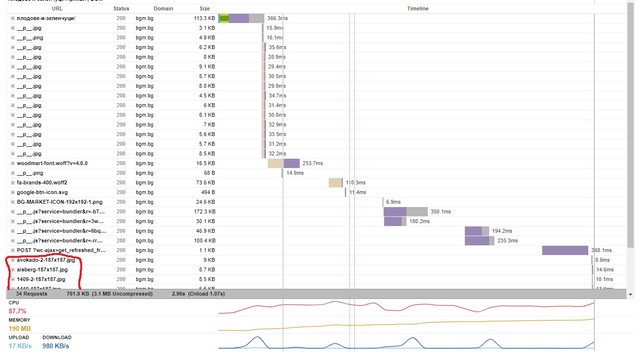Image resolution: width=640 pixels, height=363 pixels.
Task: Click the 368.1ms POST request timing bar
Action: tap(565, 250)
